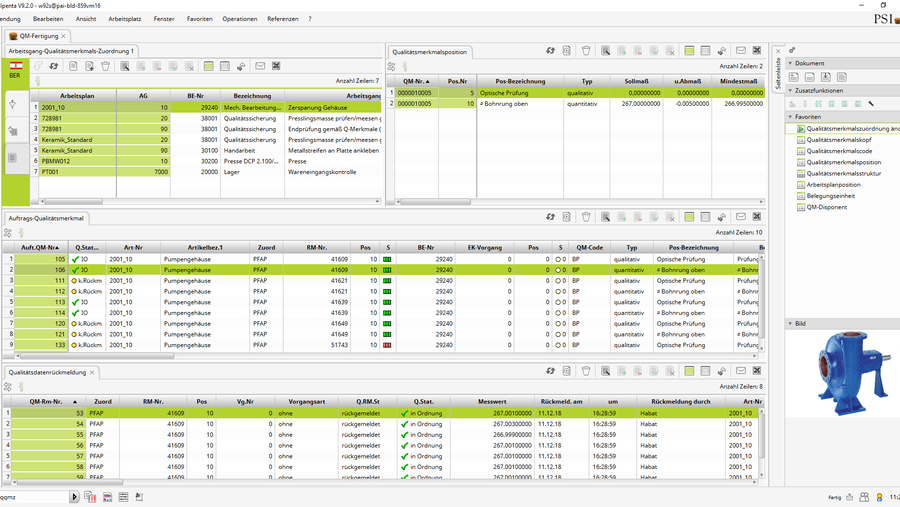Image resolution: width=900 pixels, height=507 pixels.
Task: Sort by Arbeitsplan column header
Action: tap(76, 95)
